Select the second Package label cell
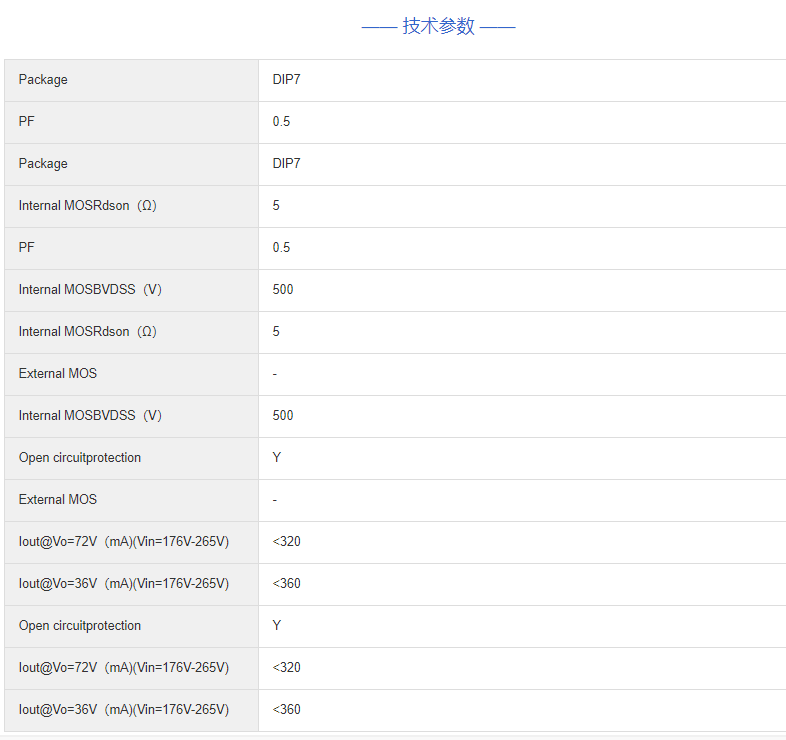Screen dimensions: 786x740 point(43,164)
